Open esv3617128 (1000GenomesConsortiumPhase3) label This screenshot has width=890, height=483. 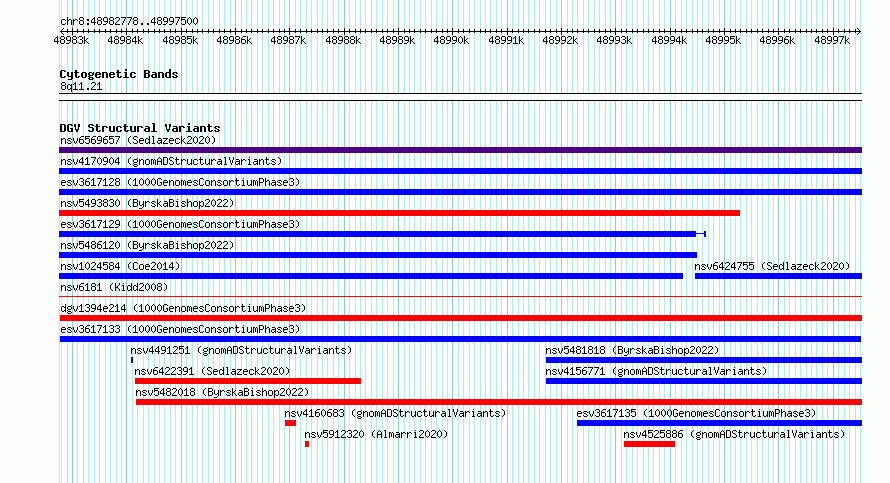[180, 182]
